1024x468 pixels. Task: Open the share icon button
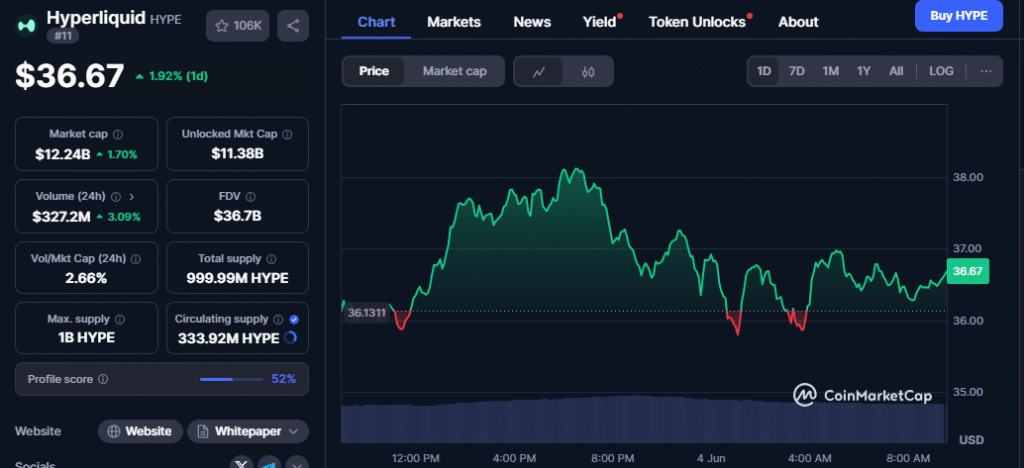(293, 26)
